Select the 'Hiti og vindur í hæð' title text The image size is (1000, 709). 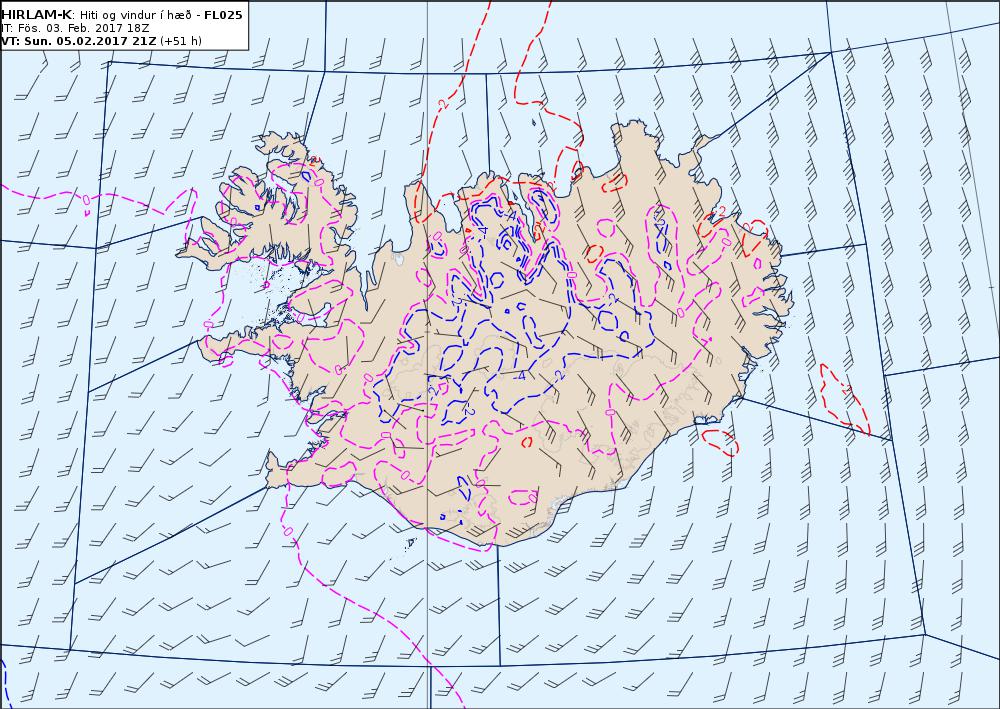tap(136, 15)
